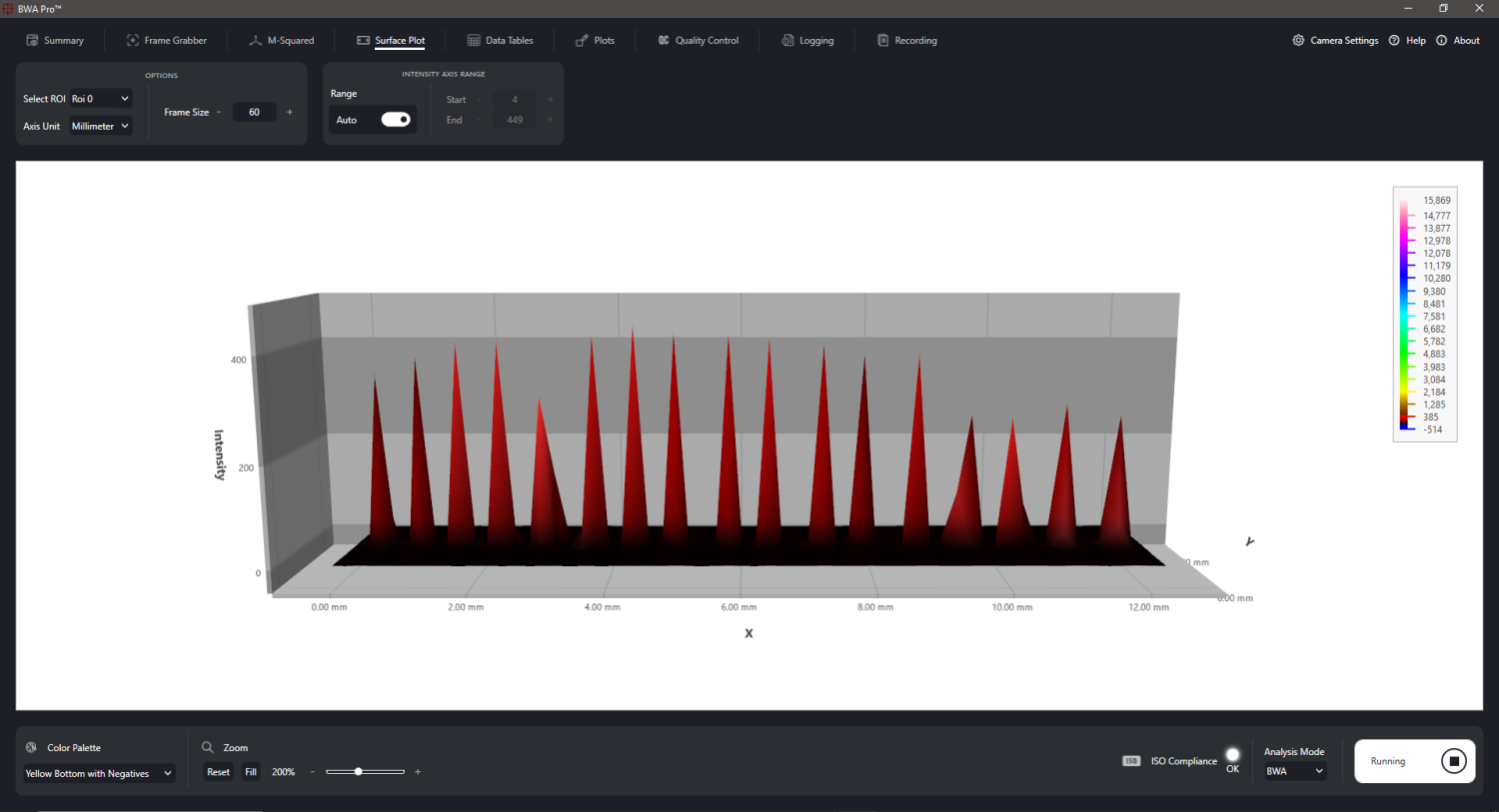Open the Plots tab
The image size is (1499, 812).
pos(595,41)
